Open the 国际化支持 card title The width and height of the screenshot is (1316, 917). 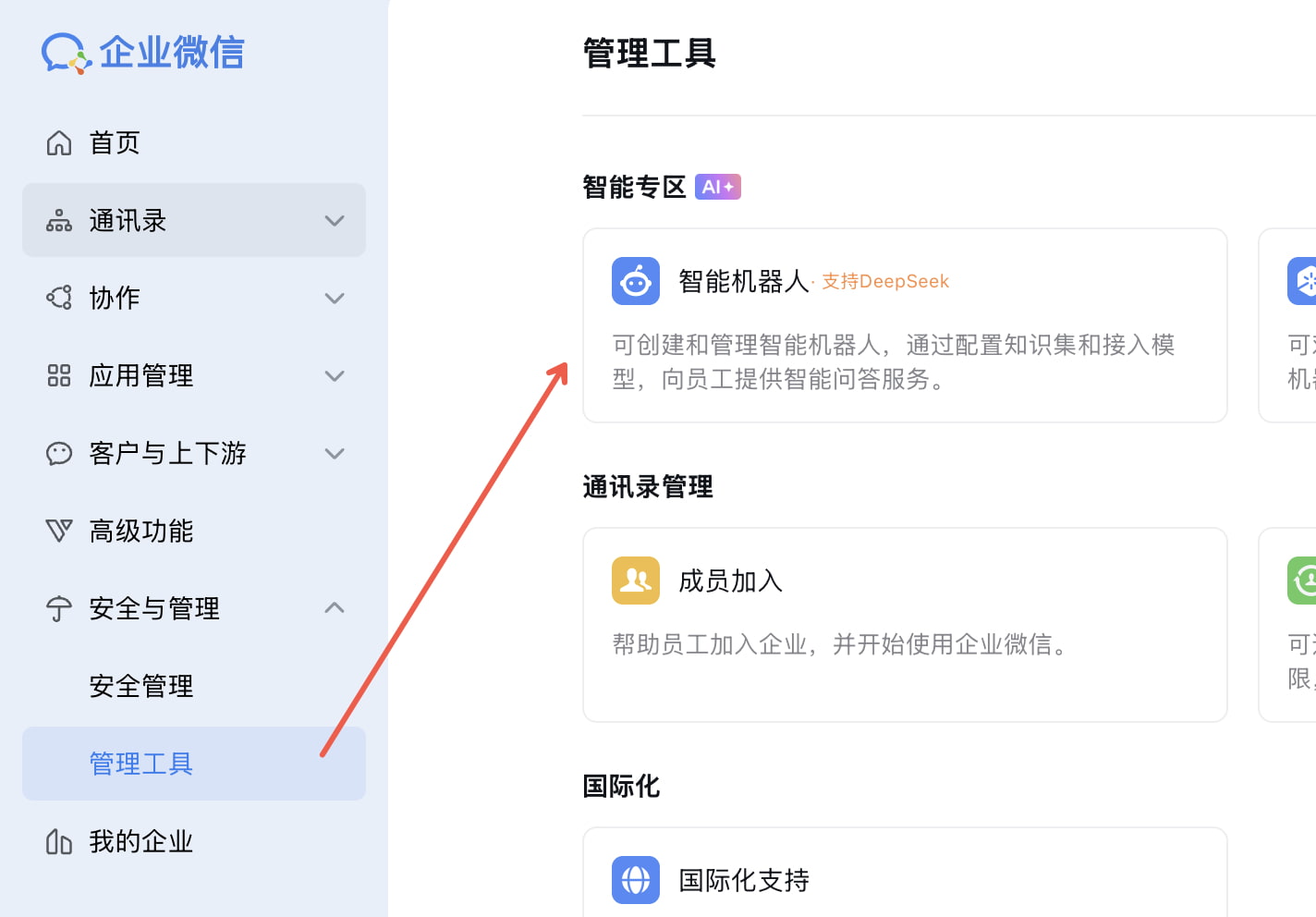(x=744, y=880)
